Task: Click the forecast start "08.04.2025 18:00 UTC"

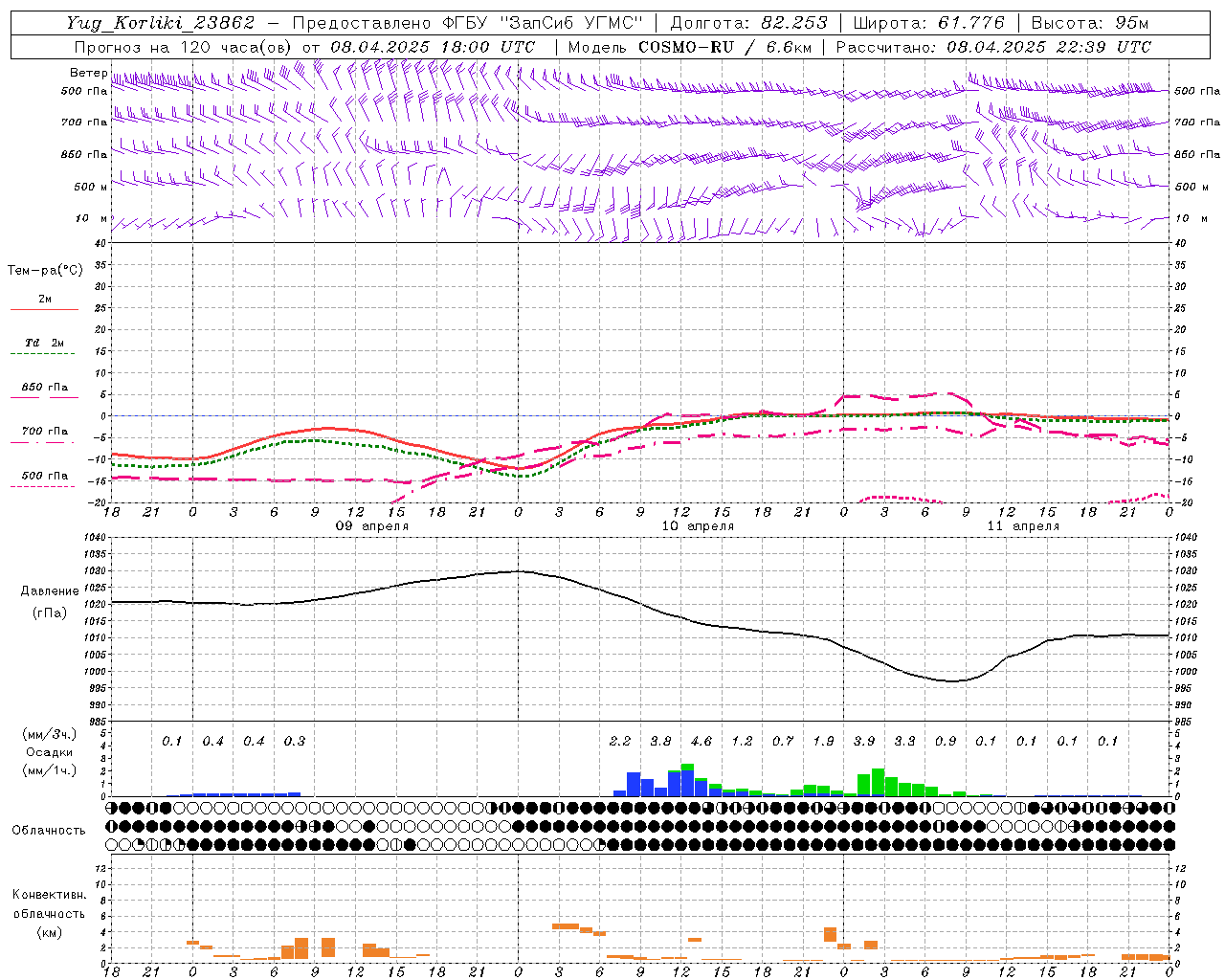Action: pyautogui.click(x=433, y=47)
